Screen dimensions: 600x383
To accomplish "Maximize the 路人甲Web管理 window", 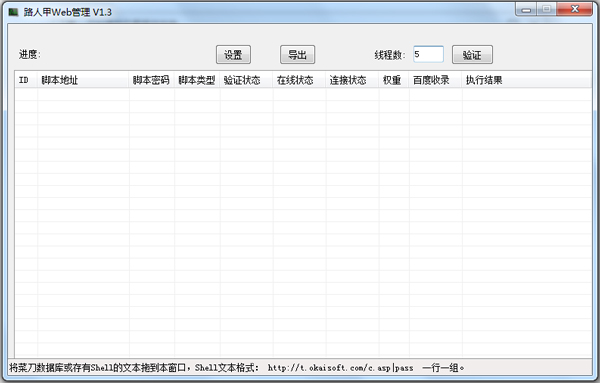I will [546, 9].
